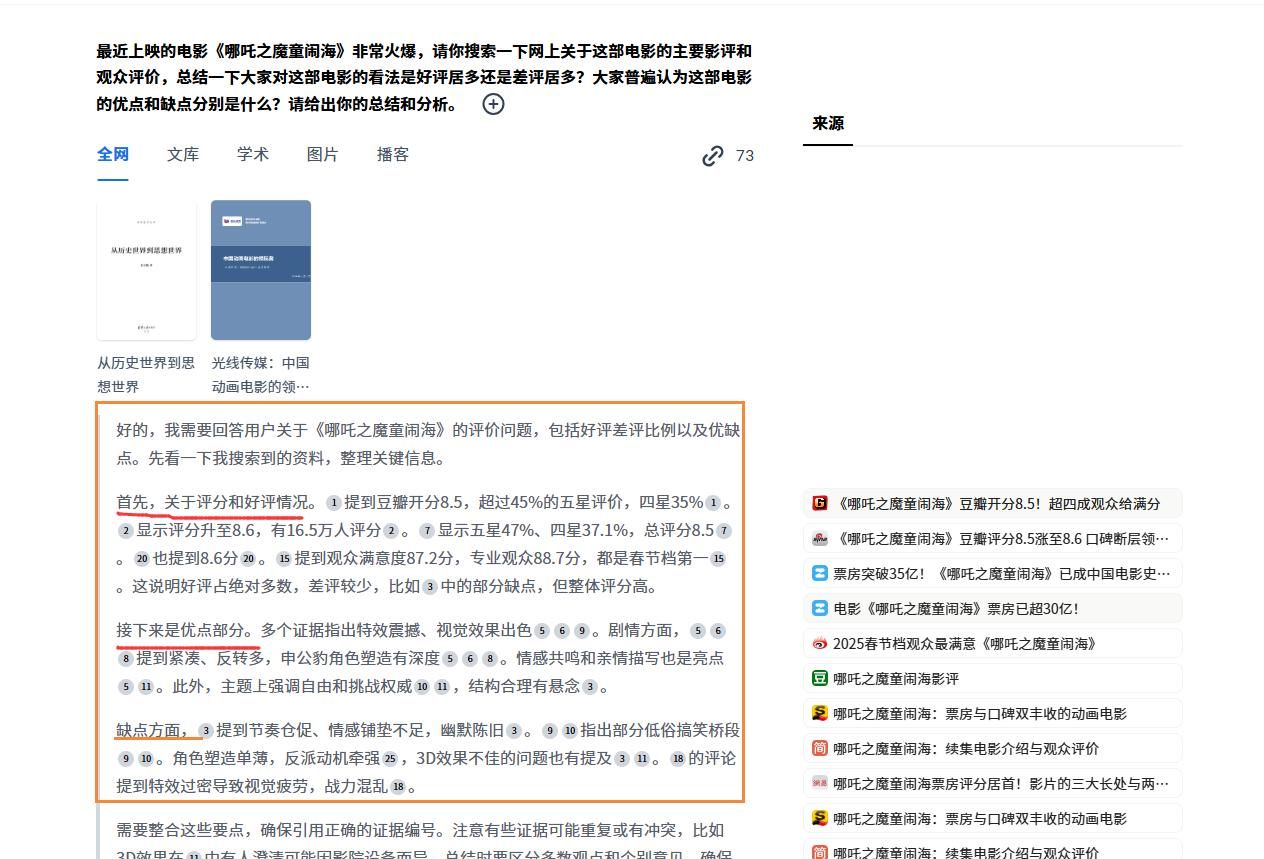Click the NetEase icon beside 票房评分居首 source
The image size is (1264, 859).
(819, 783)
